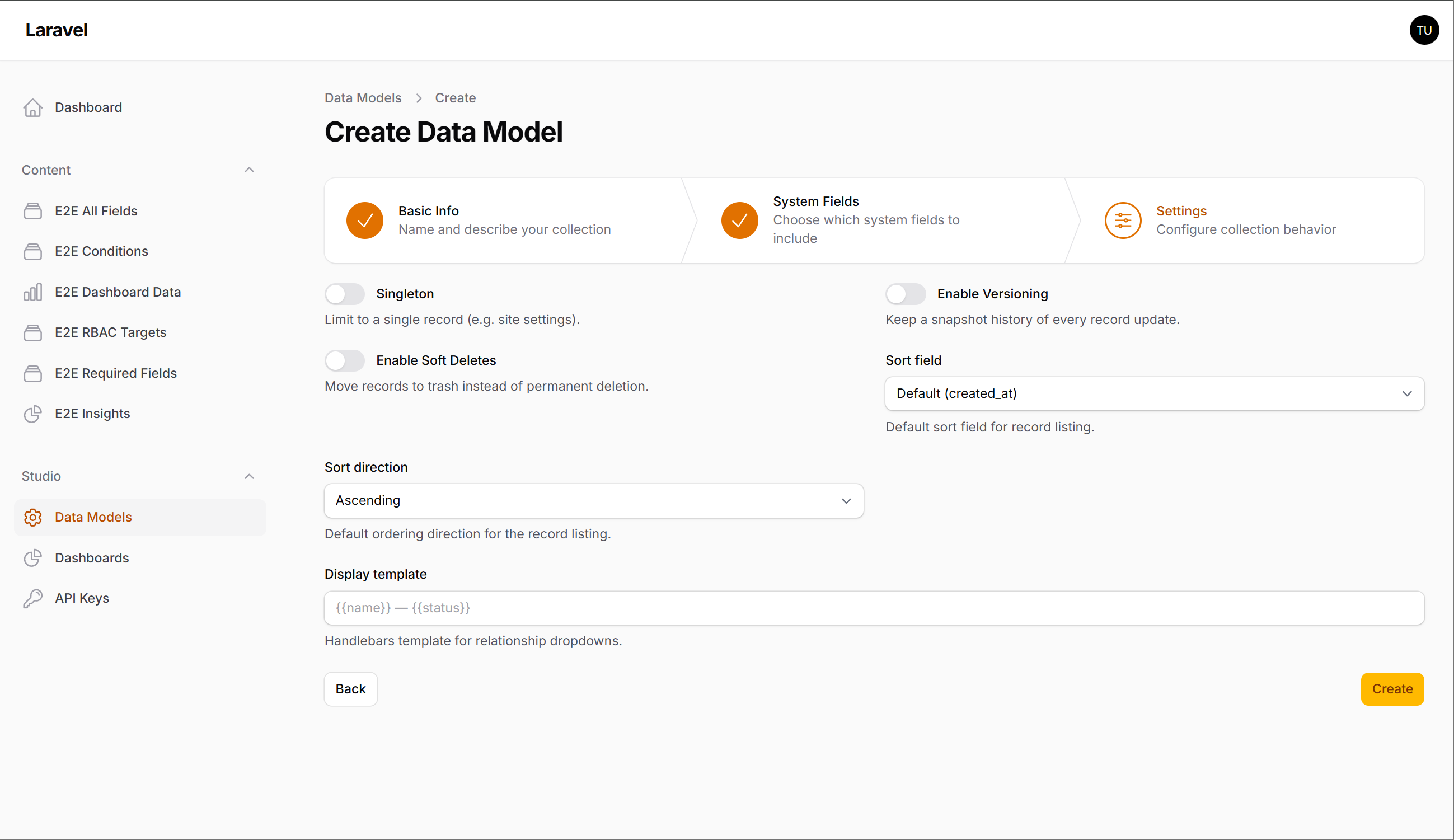Screen dimensions: 1454x840
Task: Click the API Keys key icon
Action: pos(33,598)
